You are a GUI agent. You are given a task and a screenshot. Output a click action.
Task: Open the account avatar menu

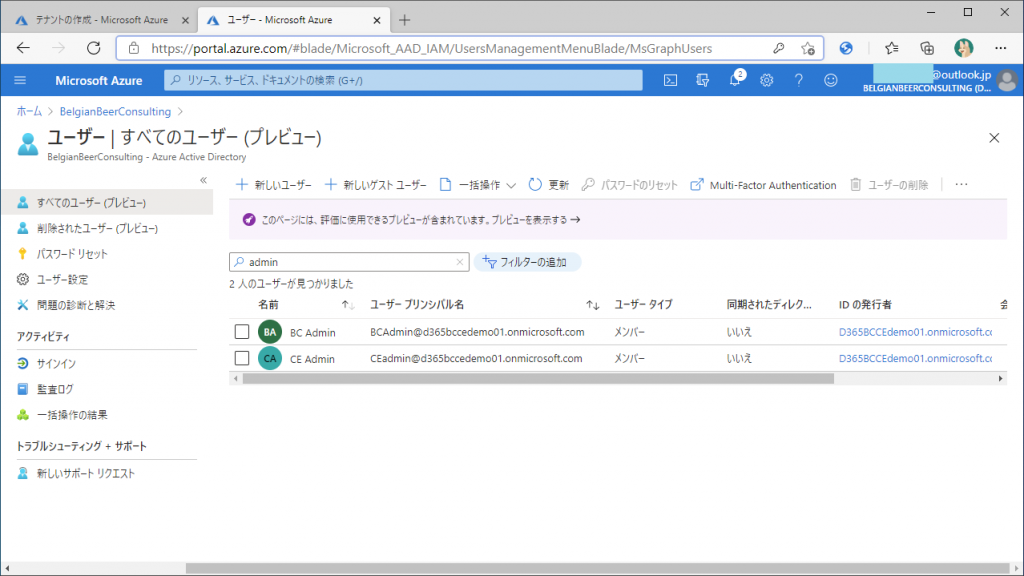tap(1007, 80)
